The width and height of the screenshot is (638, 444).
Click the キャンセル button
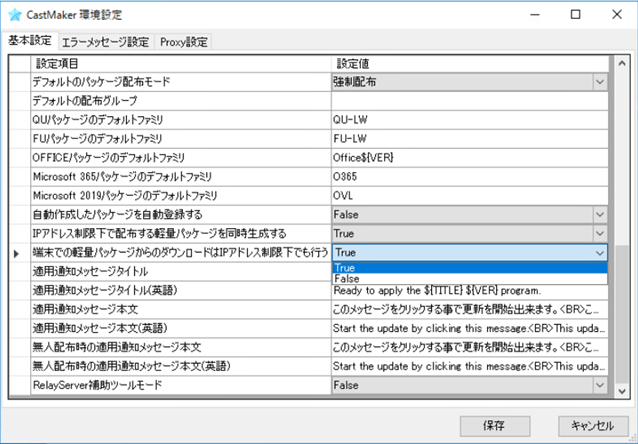click(592, 426)
